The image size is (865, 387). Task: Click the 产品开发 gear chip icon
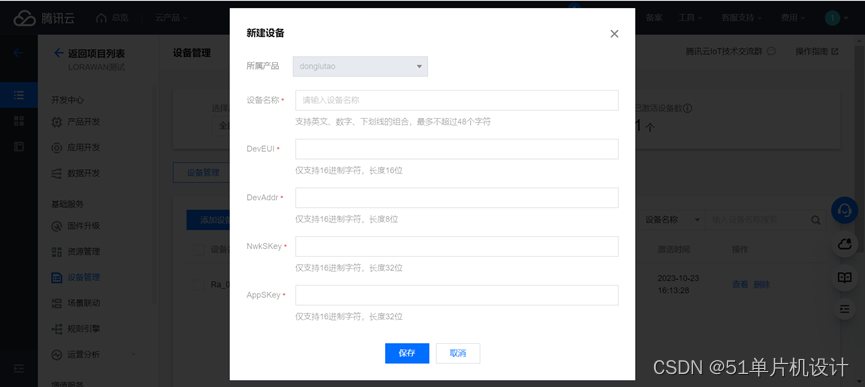click(x=56, y=122)
